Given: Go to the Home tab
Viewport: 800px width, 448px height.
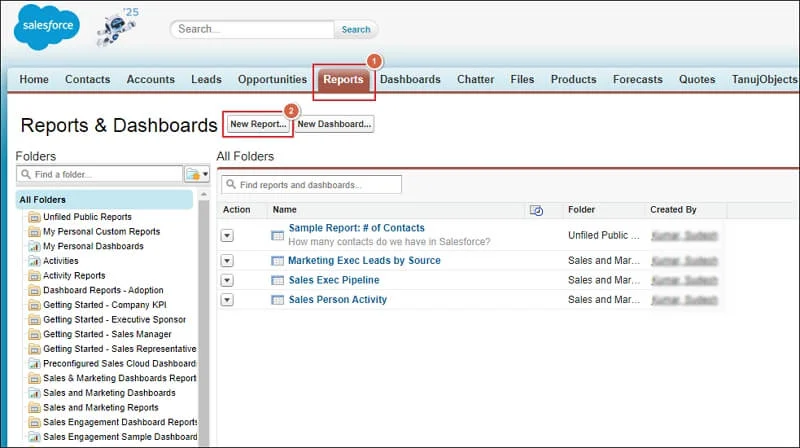Looking at the screenshot, I should pyautogui.click(x=34, y=80).
